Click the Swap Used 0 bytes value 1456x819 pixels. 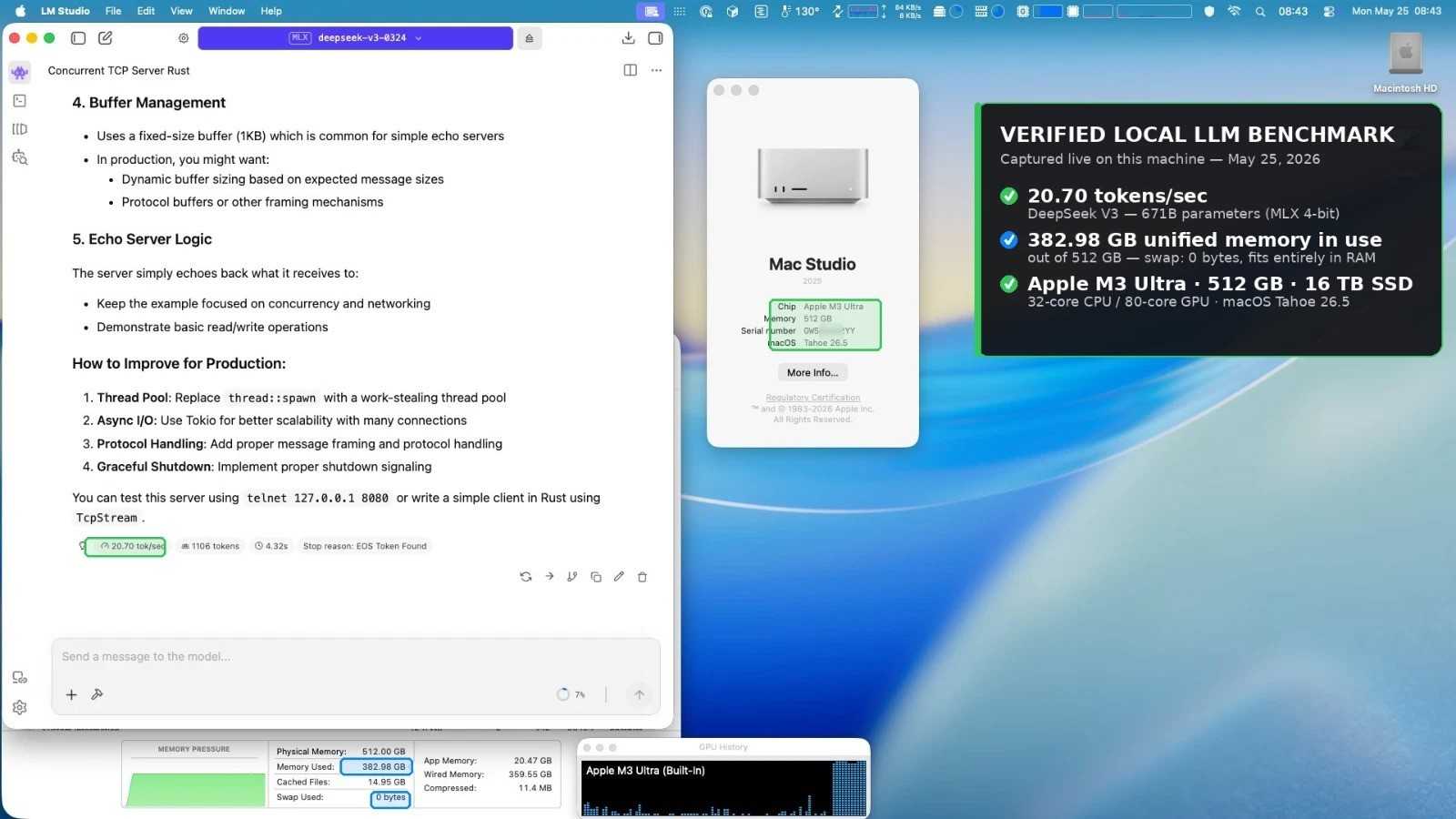coord(391,798)
